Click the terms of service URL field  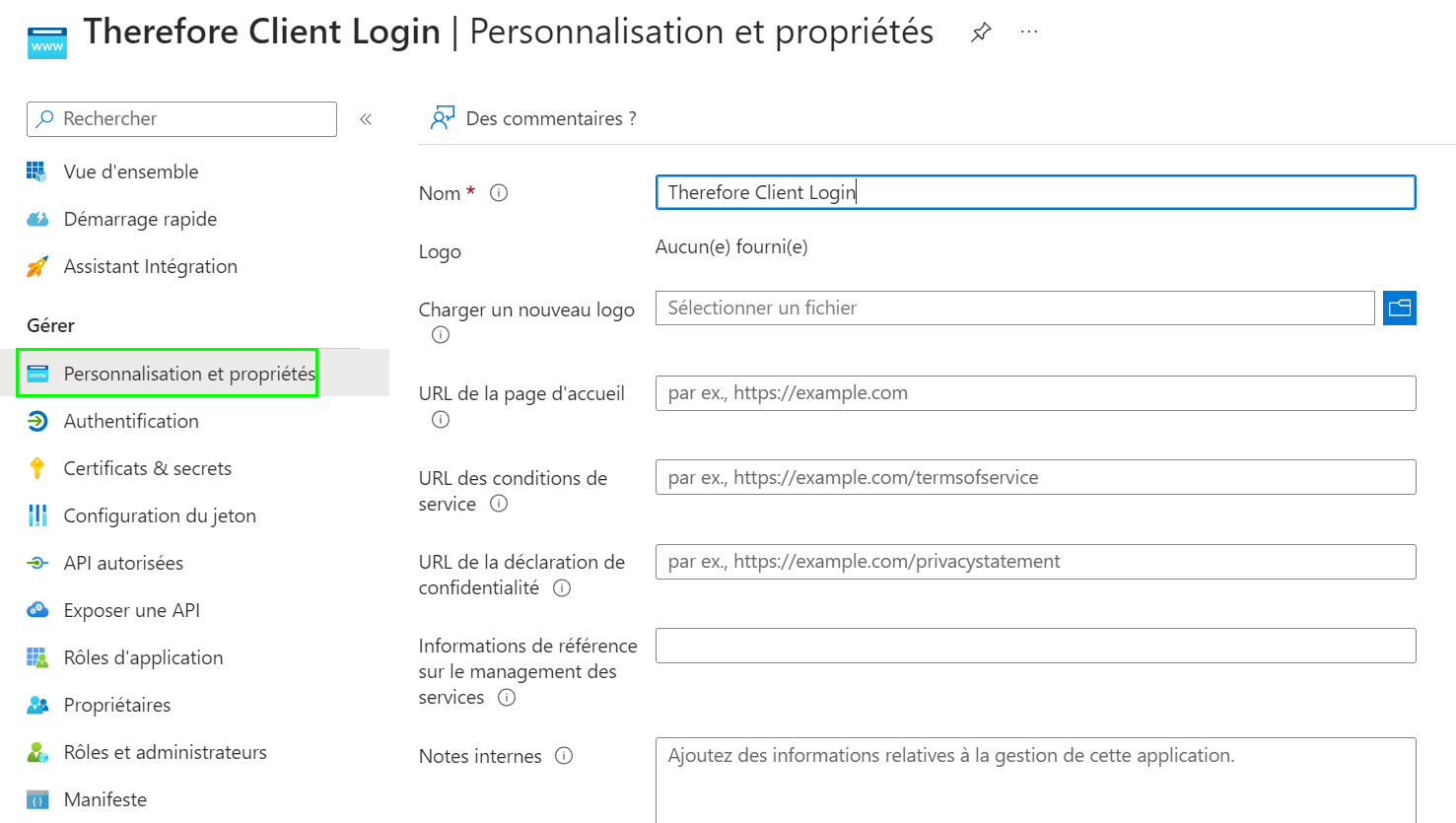pos(1035,477)
